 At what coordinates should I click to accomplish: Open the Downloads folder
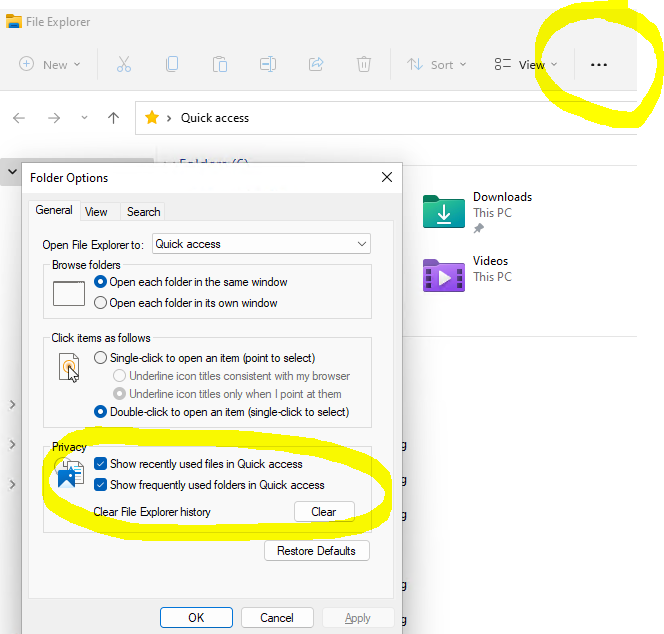[477, 212]
